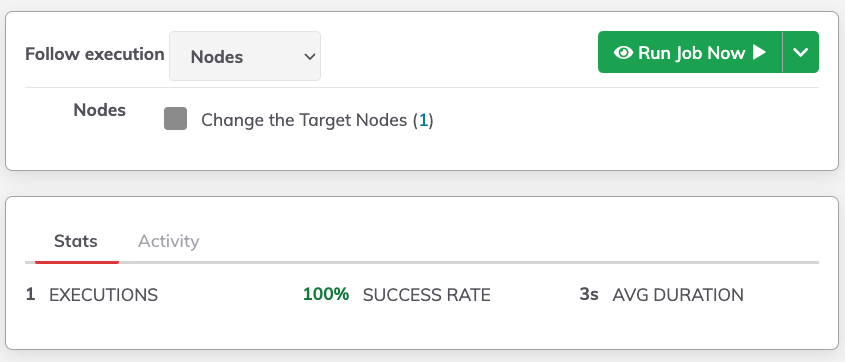The height and width of the screenshot is (362, 845).
Task: Run the job with Run Job Now
Action: coord(690,52)
